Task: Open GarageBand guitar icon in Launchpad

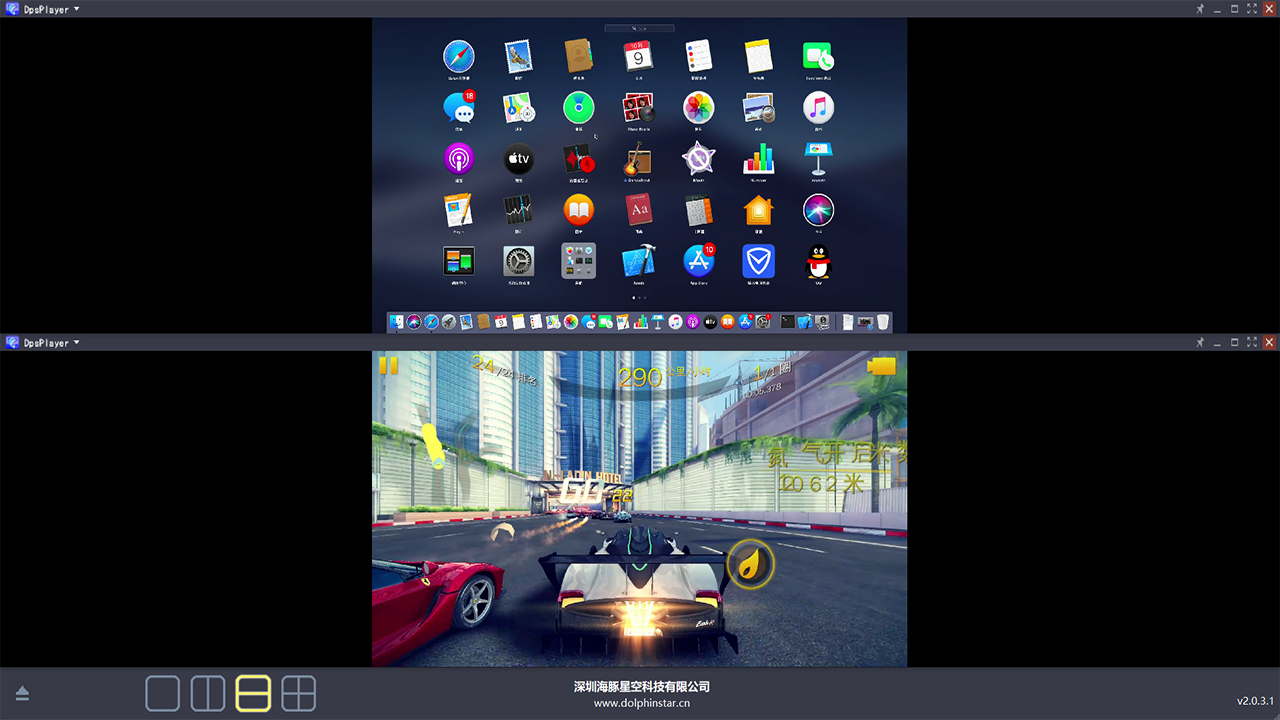Action: coord(638,159)
